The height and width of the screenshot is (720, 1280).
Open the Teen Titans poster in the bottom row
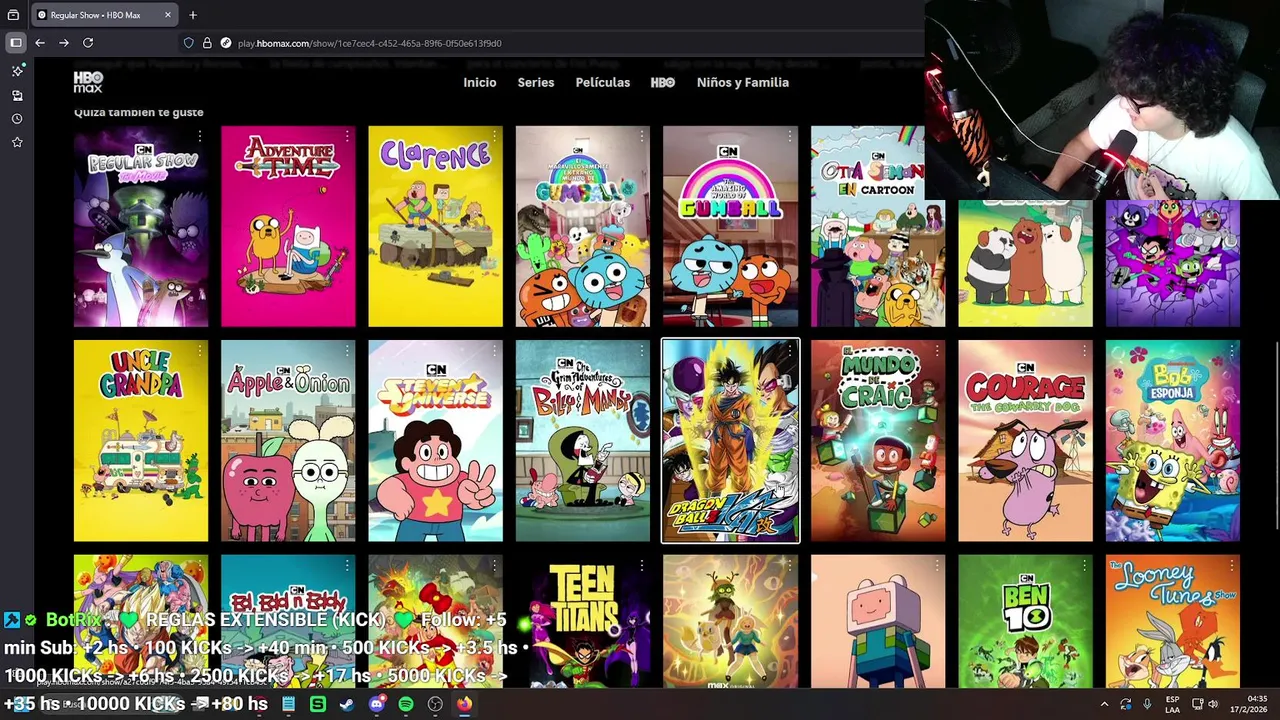tap(583, 622)
